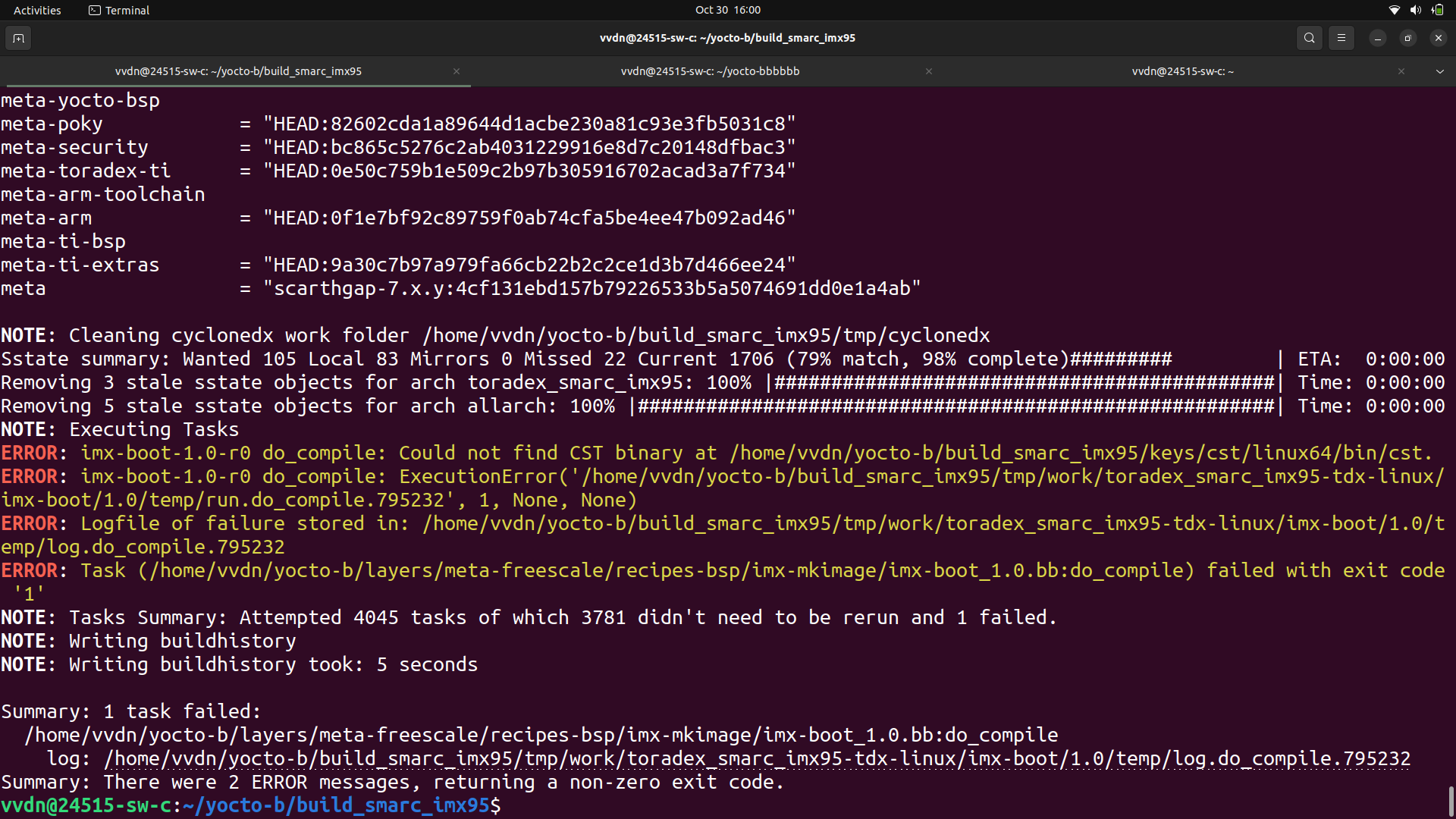This screenshot has height=819, width=1456.
Task: Close the third home-directory tab
Action: [1401, 71]
